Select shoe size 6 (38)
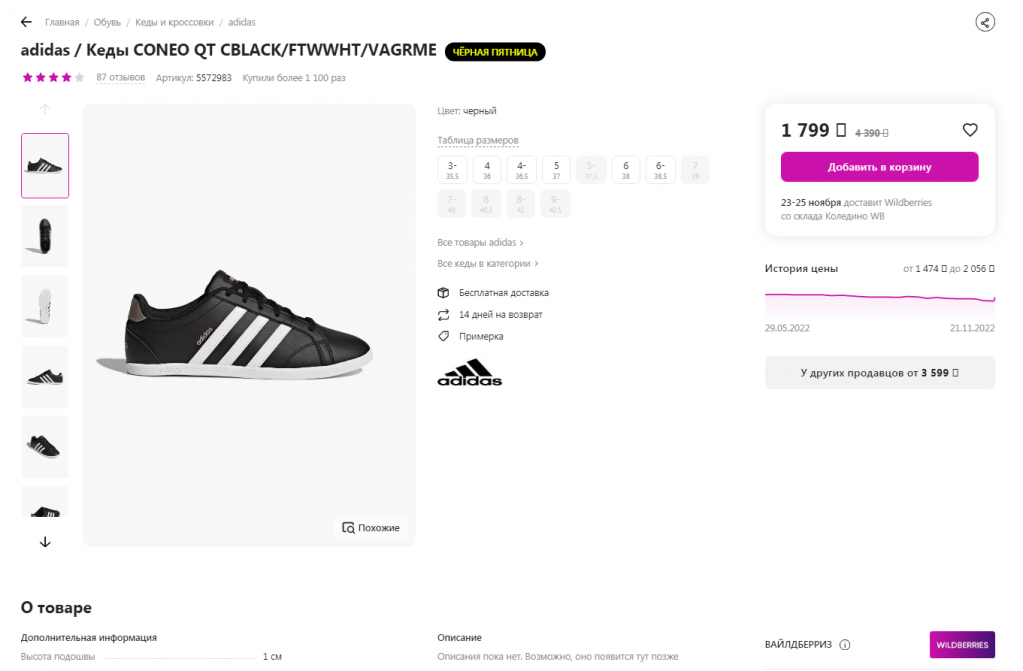 [626, 170]
